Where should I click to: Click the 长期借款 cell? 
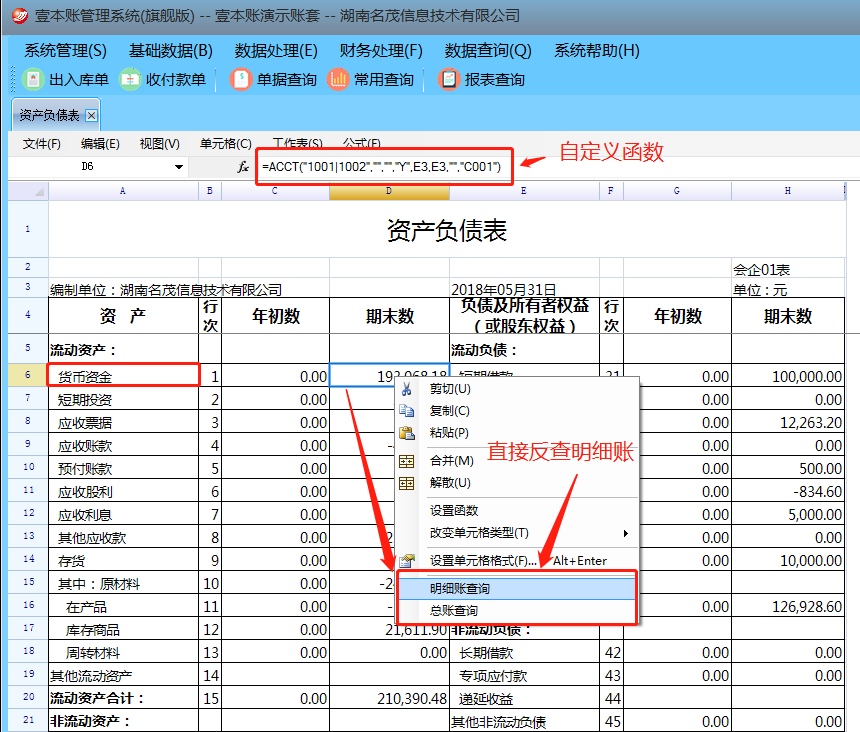point(524,652)
